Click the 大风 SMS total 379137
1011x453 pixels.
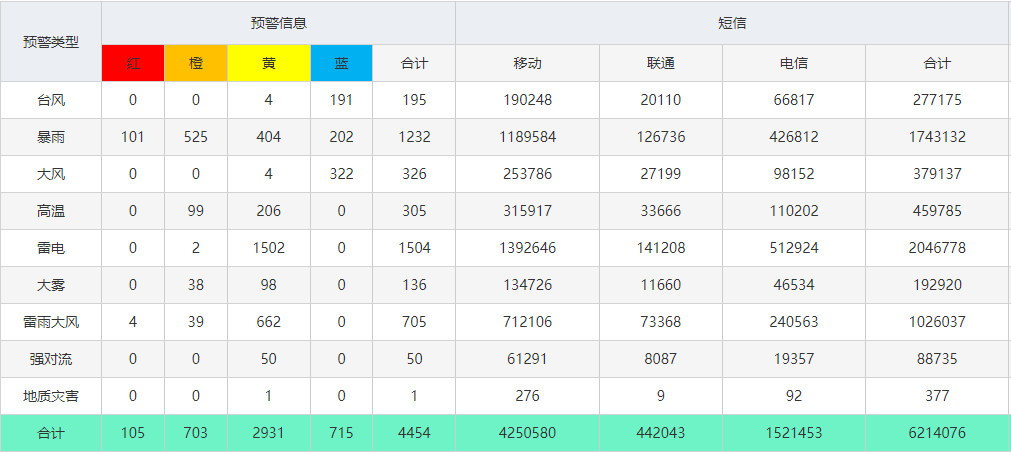[939, 174]
